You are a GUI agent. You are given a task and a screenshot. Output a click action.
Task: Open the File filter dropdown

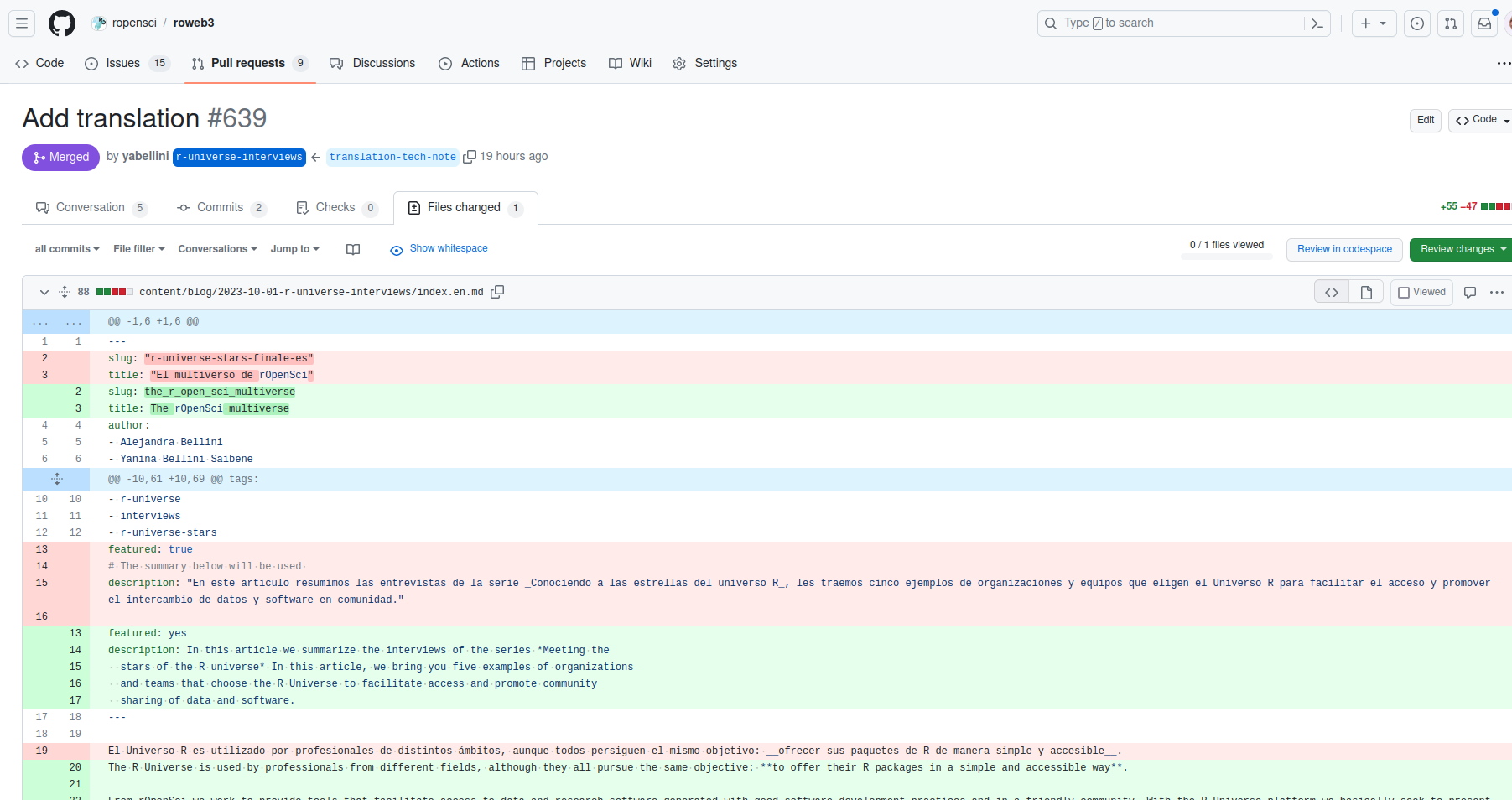tap(138, 249)
